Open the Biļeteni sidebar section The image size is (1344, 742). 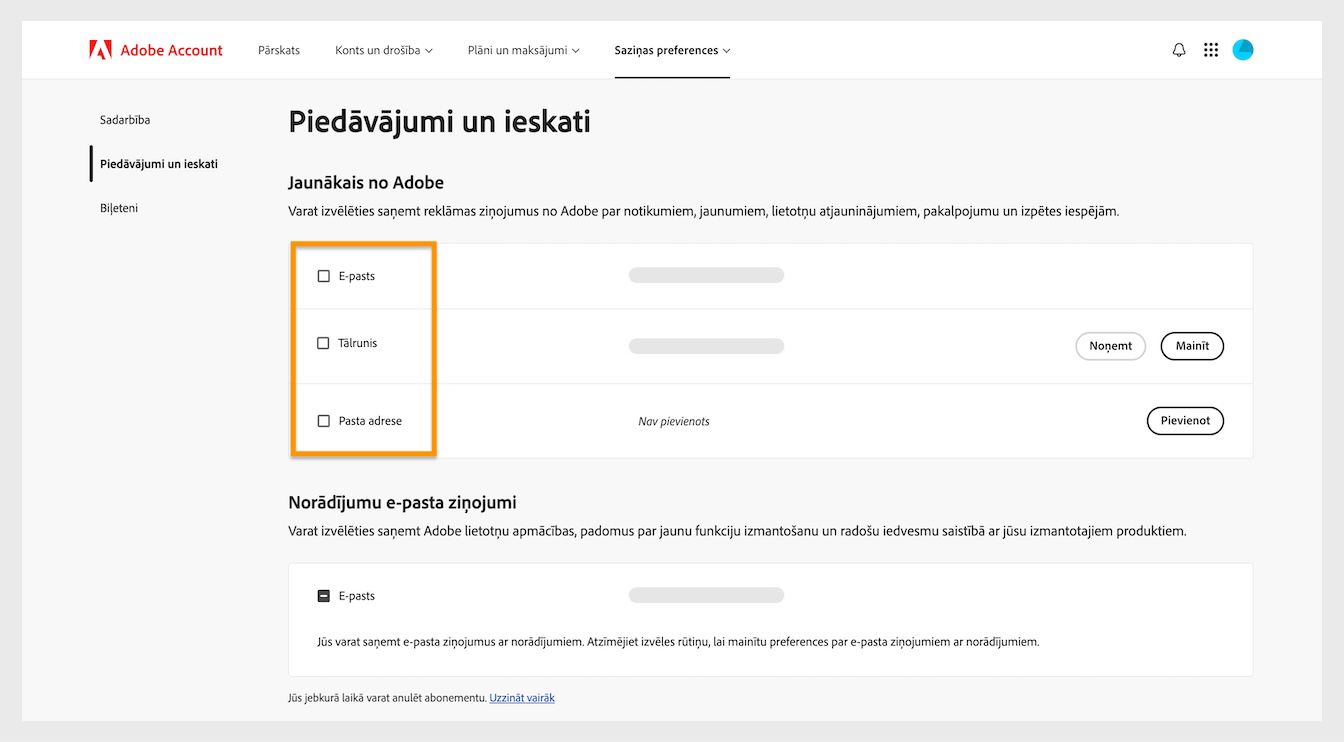tap(118, 208)
